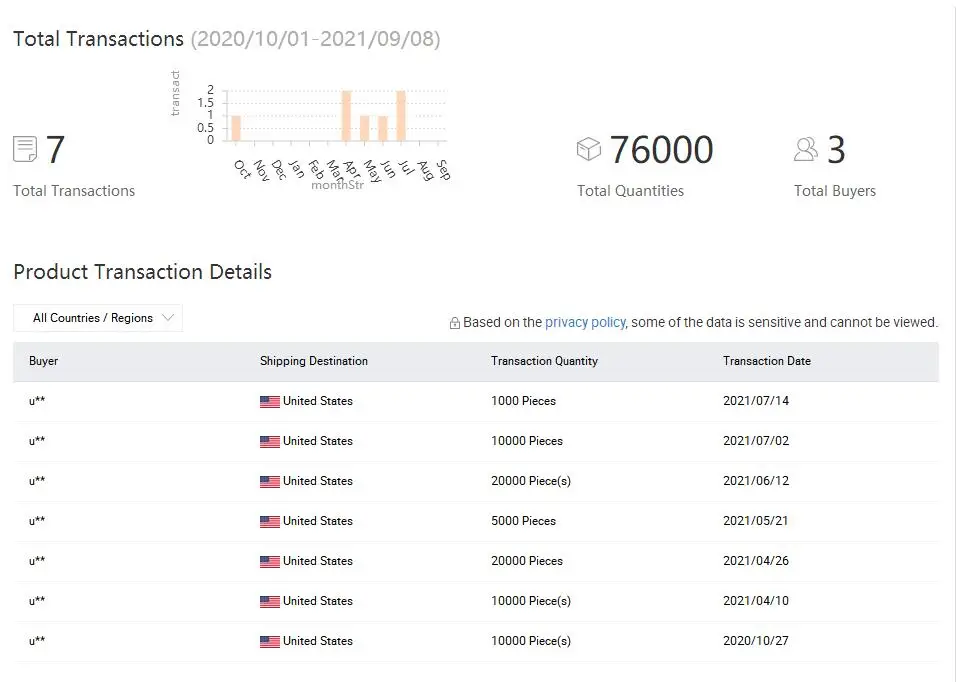Click the Shipping Destination column header

(x=314, y=361)
